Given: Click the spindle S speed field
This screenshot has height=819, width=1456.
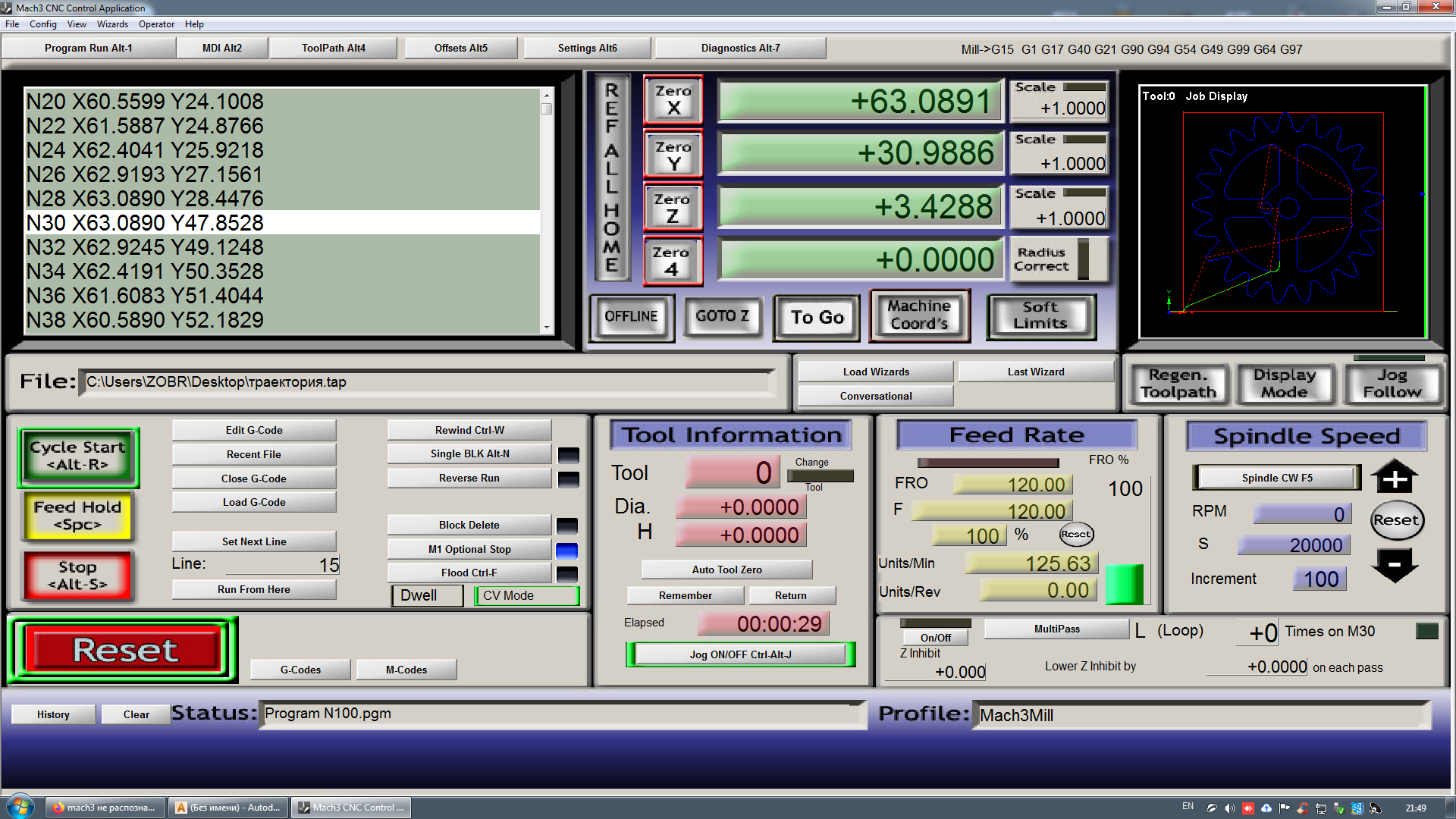Looking at the screenshot, I should pos(1294,545).
